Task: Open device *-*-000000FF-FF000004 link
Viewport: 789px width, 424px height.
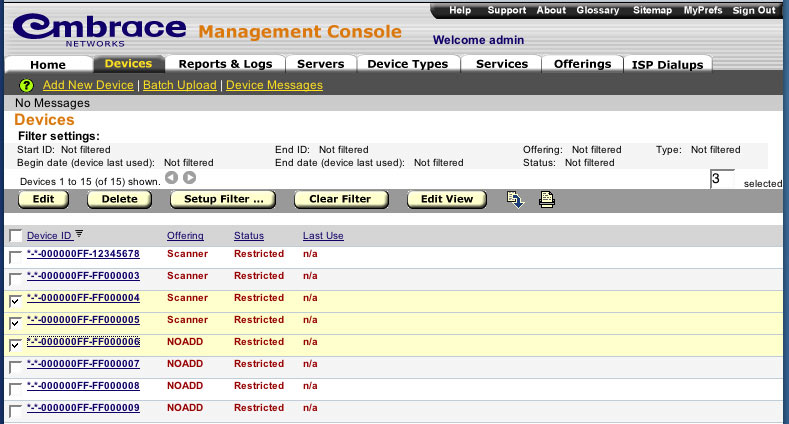Action: tap(83, 298)
